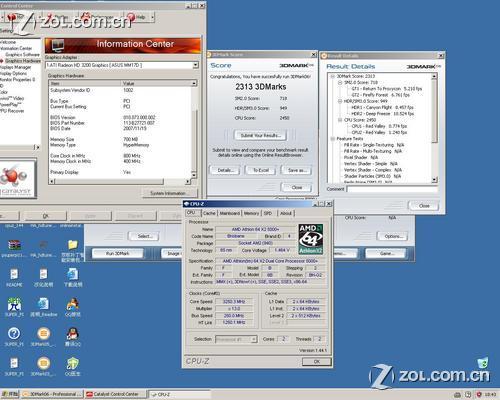Click the red tray icon beside the clock
Screen dimensions: 500x400
(479, 394)
